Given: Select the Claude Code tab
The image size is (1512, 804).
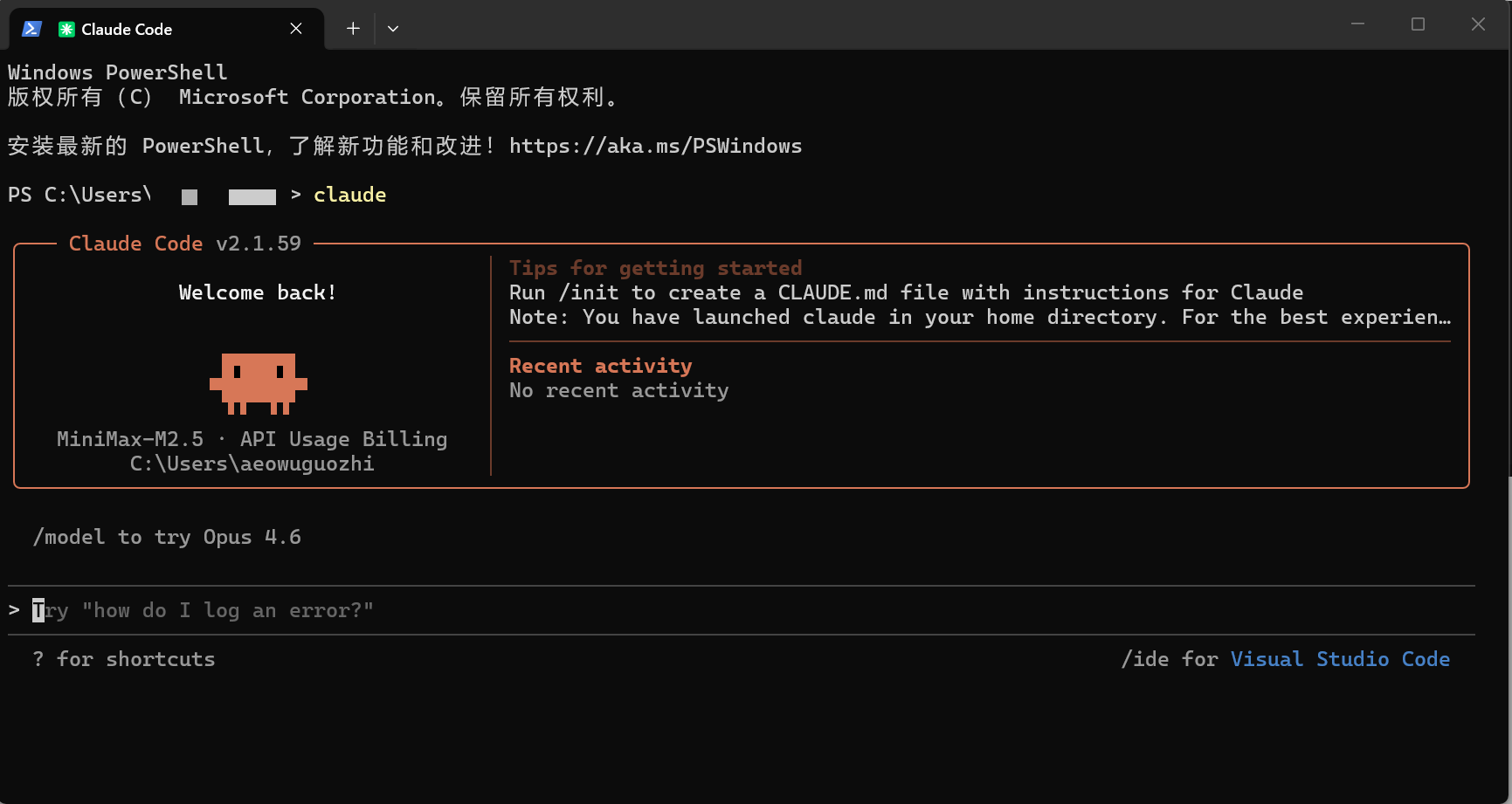Looking at the screenshot, I should pos(166,29).
